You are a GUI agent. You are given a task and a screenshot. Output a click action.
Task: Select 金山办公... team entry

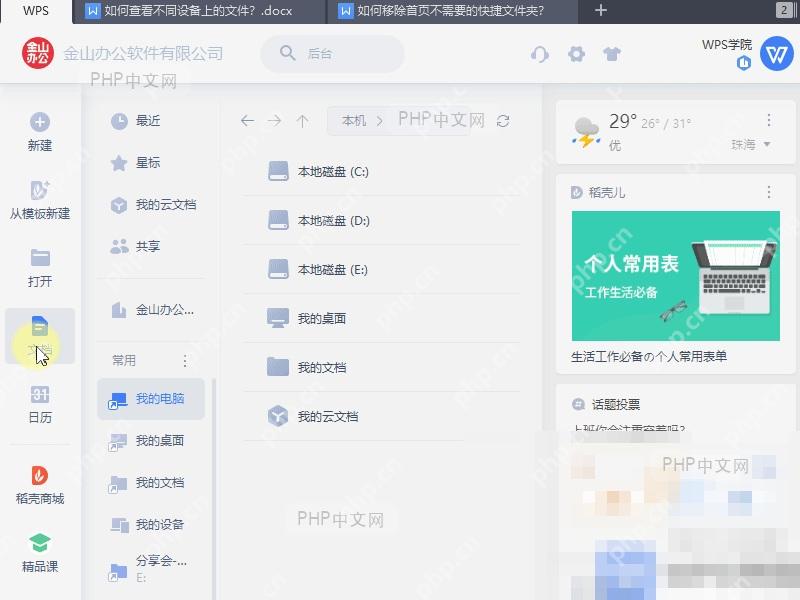(151, 310)
